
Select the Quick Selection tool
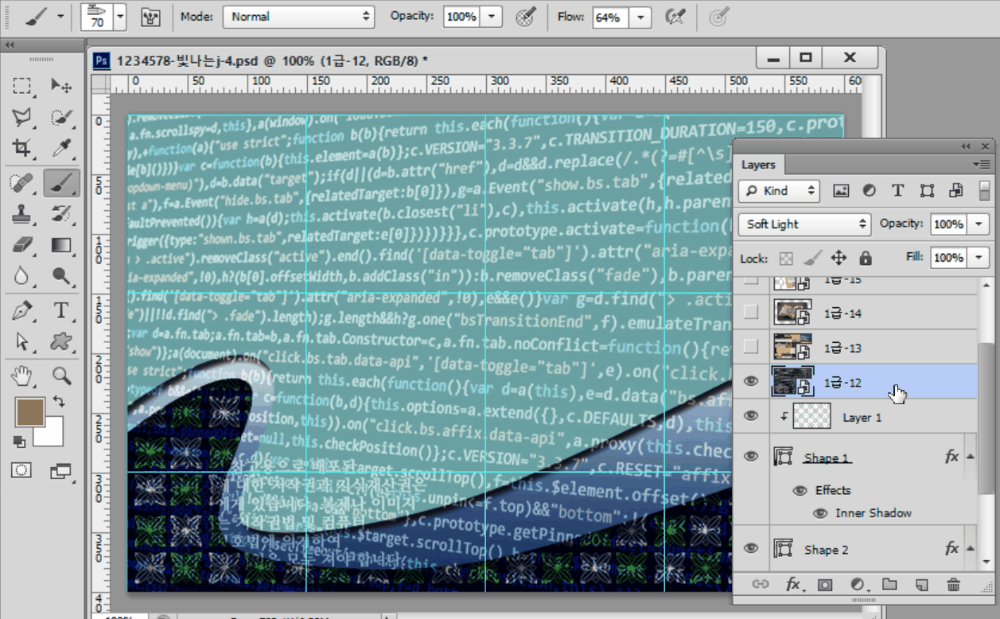pos(61,117)
